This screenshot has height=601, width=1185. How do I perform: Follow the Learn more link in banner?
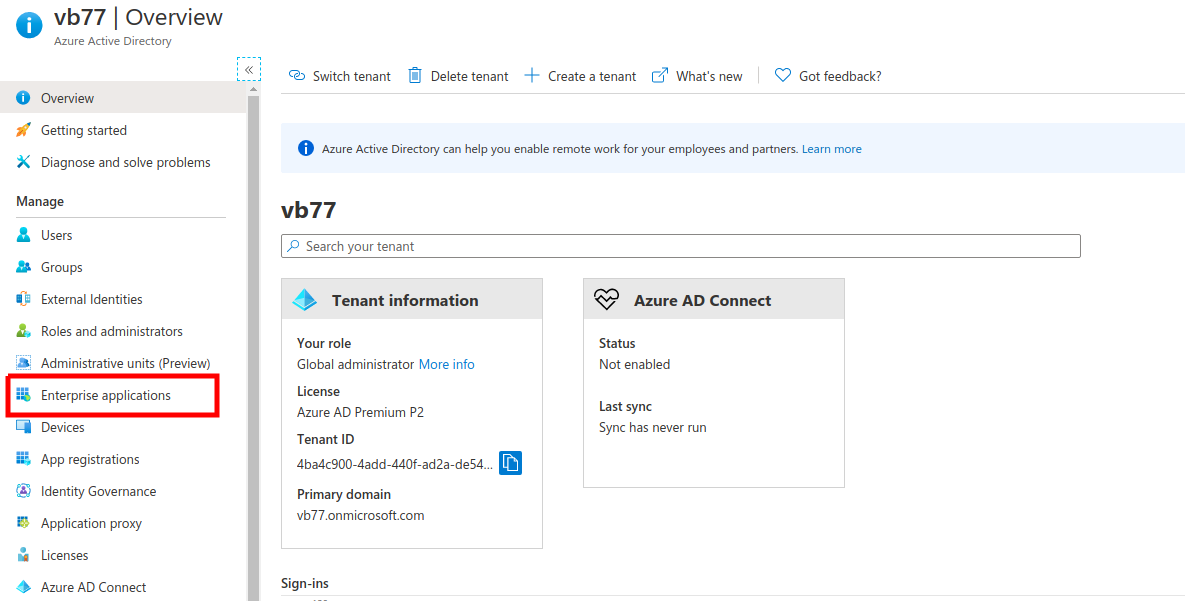point(831,149)
